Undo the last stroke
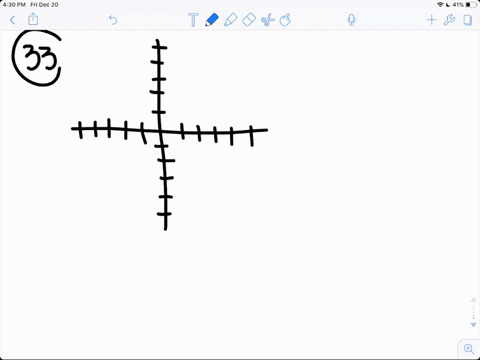Image resolution: width=480 pixels, height=360 pixels. tap(113, 20)
